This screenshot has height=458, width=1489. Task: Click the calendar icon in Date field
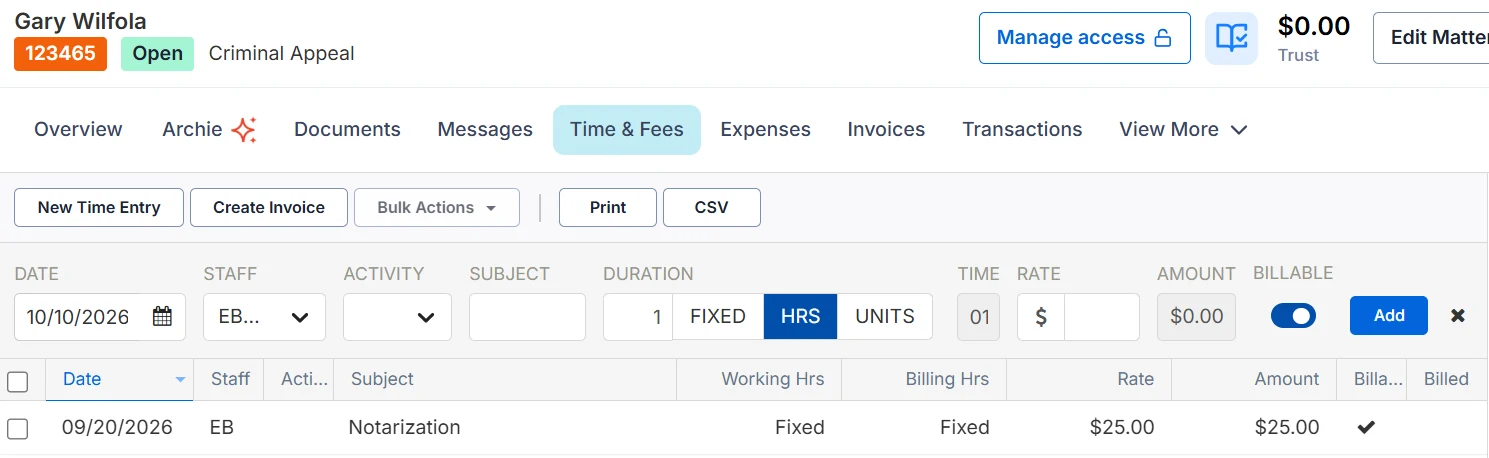point(162,316)
